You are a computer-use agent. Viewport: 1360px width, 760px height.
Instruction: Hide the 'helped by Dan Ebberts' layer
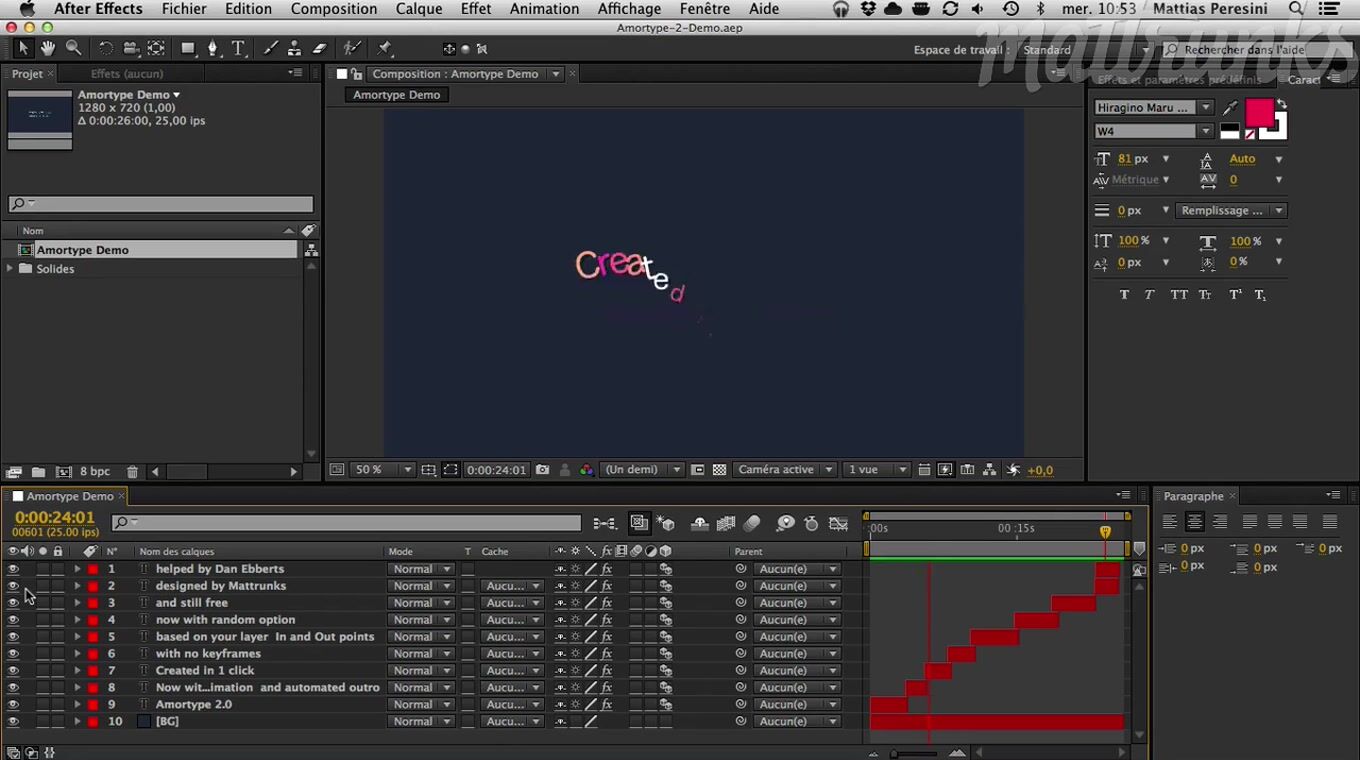coord(13,569)
